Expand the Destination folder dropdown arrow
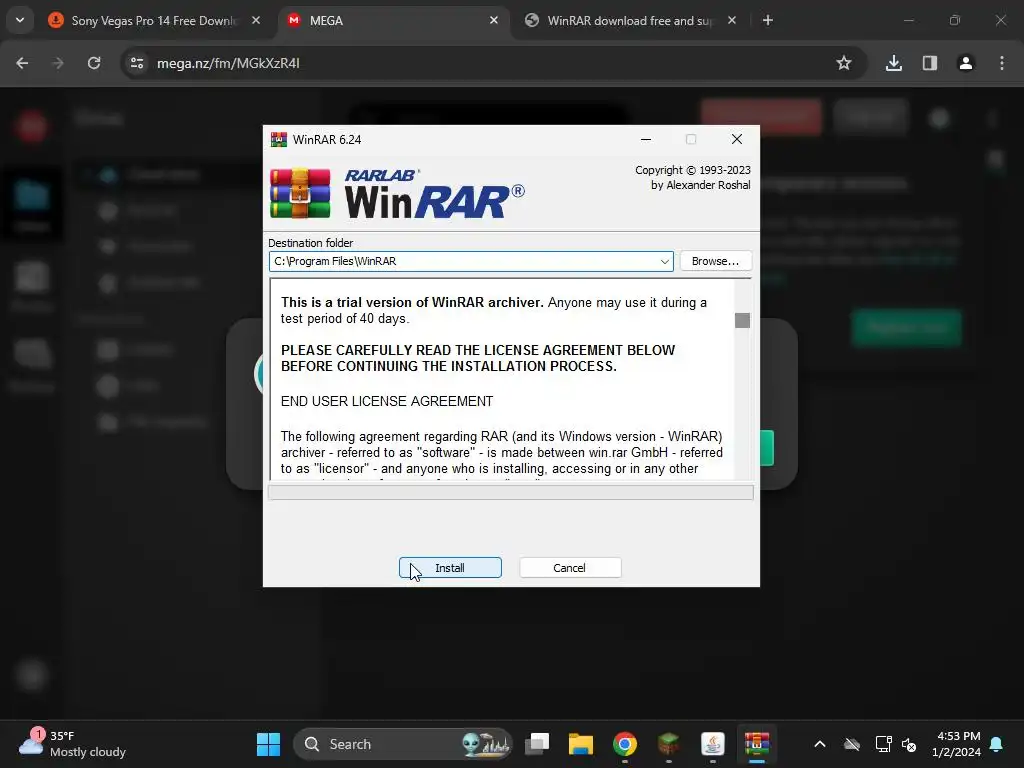This screenshot has height=768, width=1024. [x=664, y=261]
